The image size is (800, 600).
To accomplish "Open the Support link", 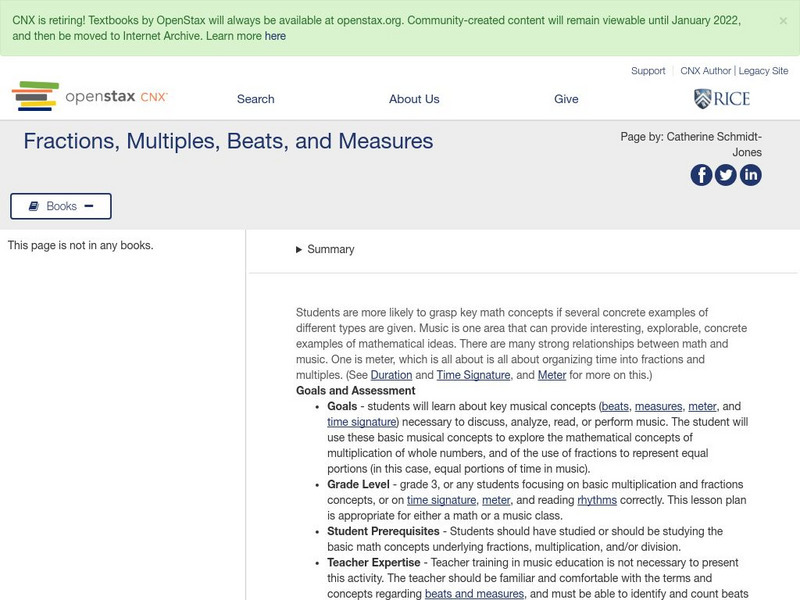I will (648, 71).
